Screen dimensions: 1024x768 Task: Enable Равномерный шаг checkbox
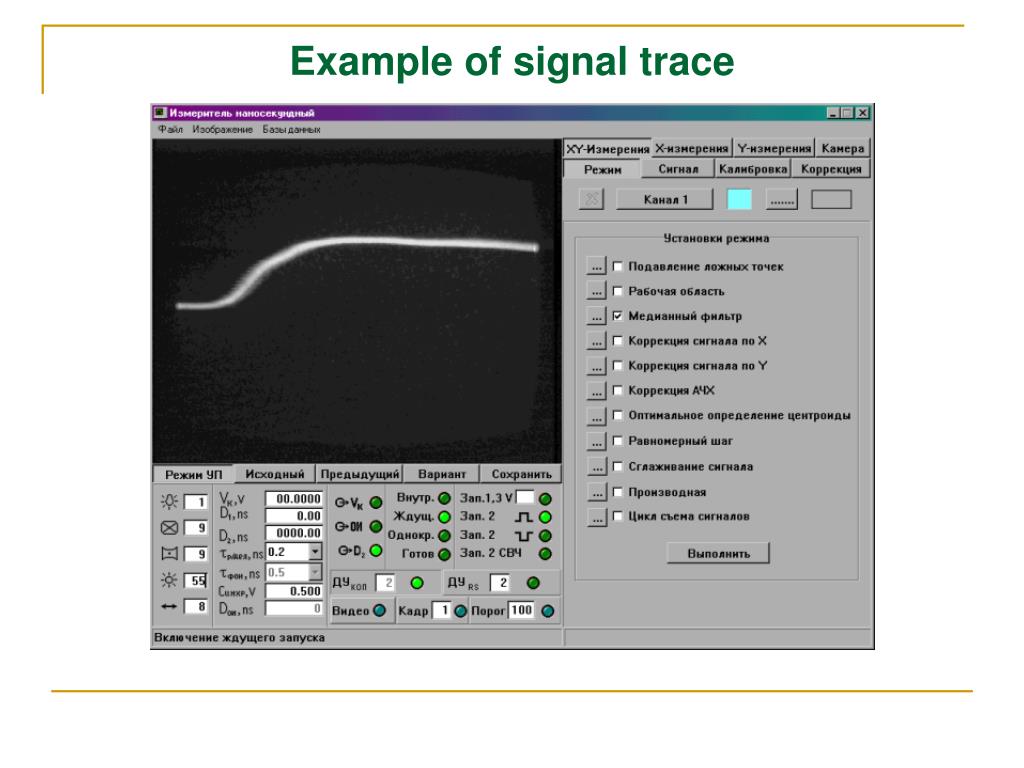tap(618, 440)
